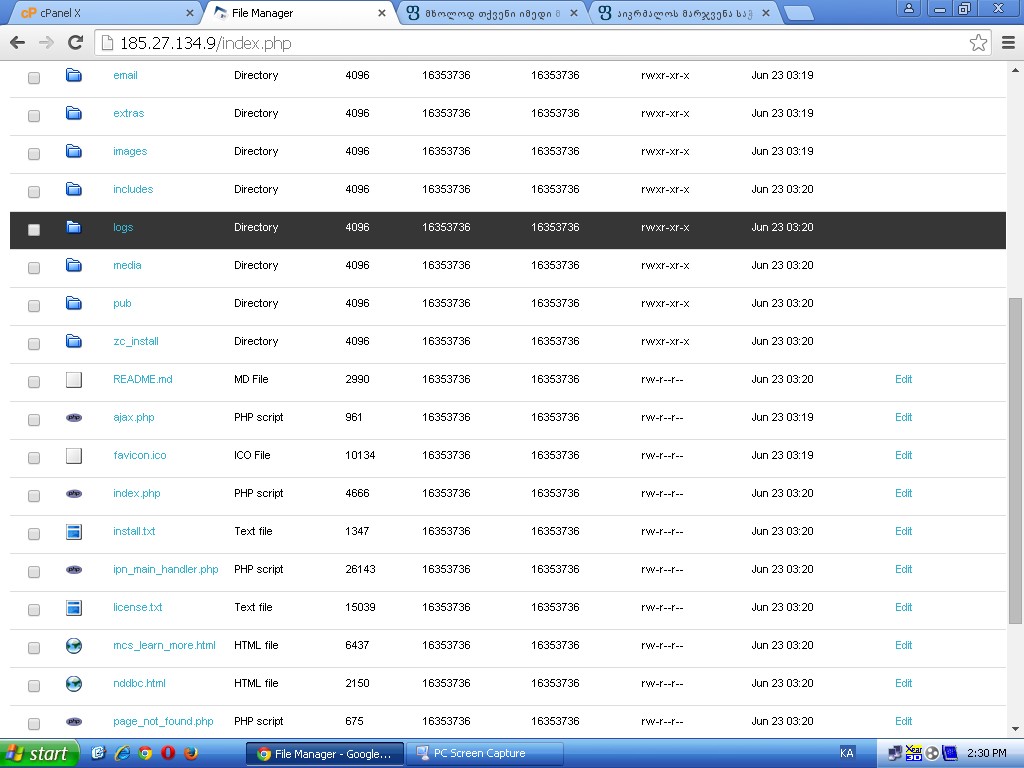1024x768 pixels.
Task: Tick the README.md checkbox
Action: [34, 381]
